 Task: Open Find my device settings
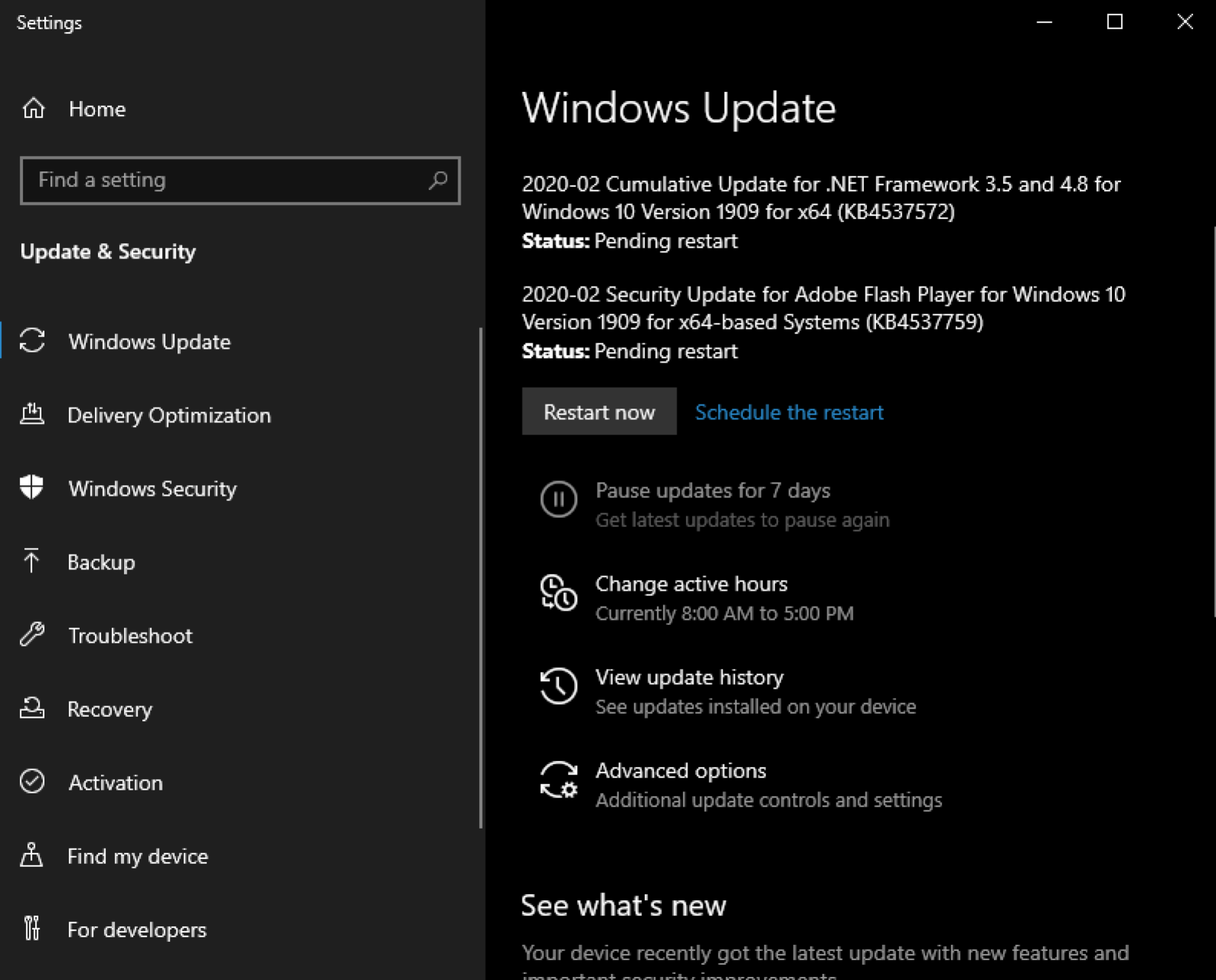242,856
